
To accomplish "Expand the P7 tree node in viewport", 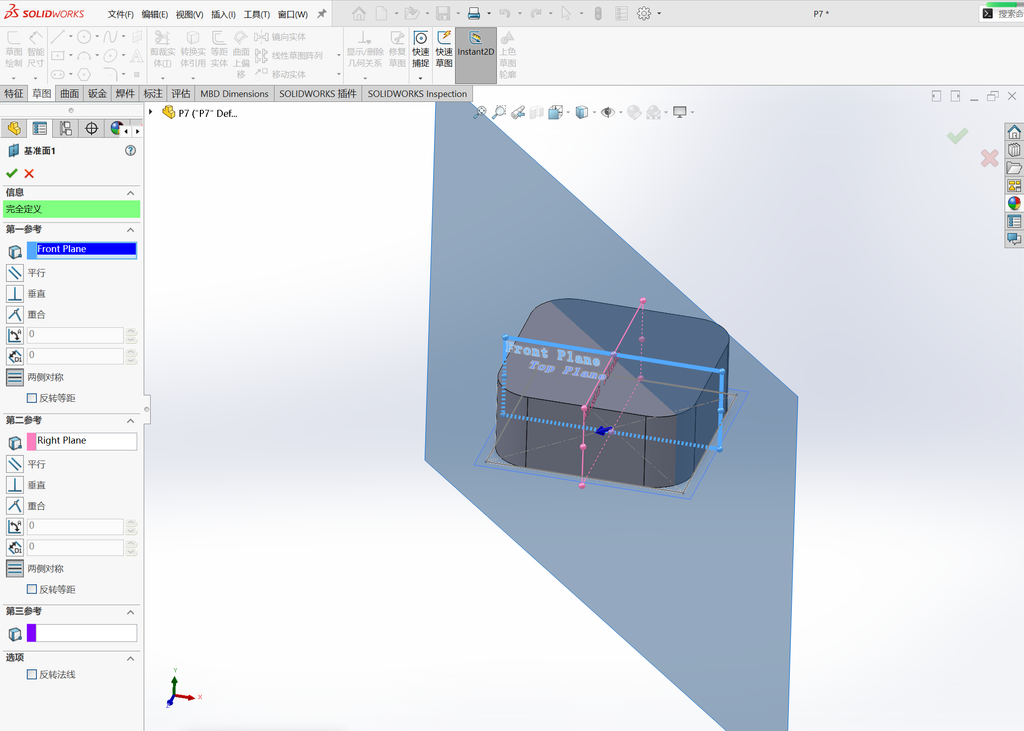I will tap(151, 112).
